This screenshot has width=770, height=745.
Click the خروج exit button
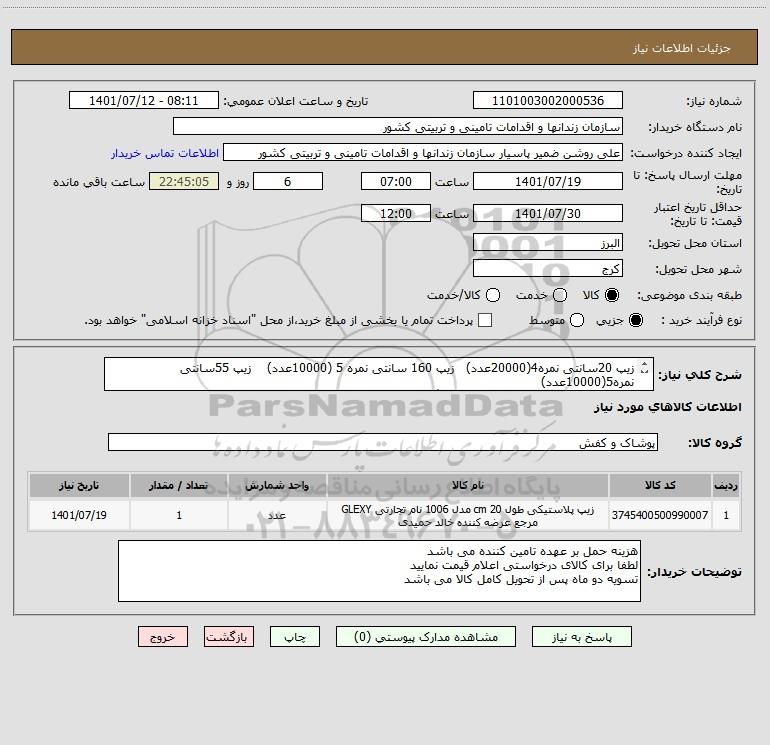pos(163,637)
